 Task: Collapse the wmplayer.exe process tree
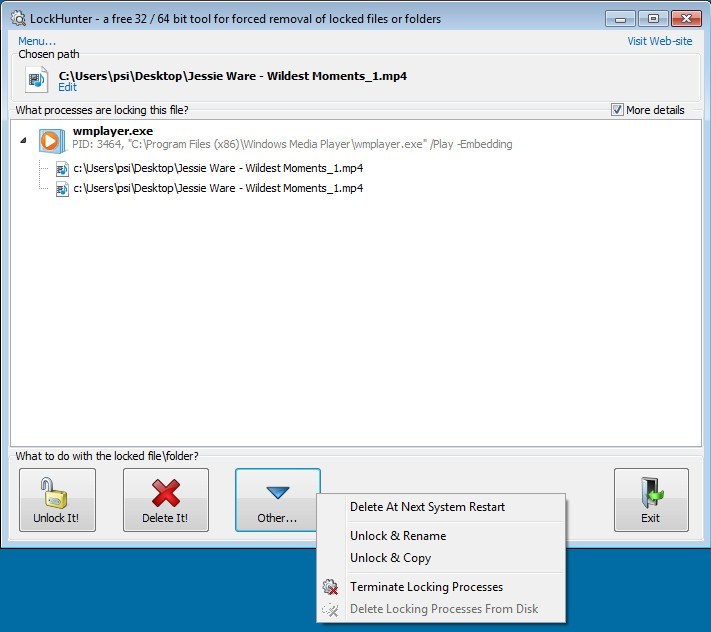(24, 141)
